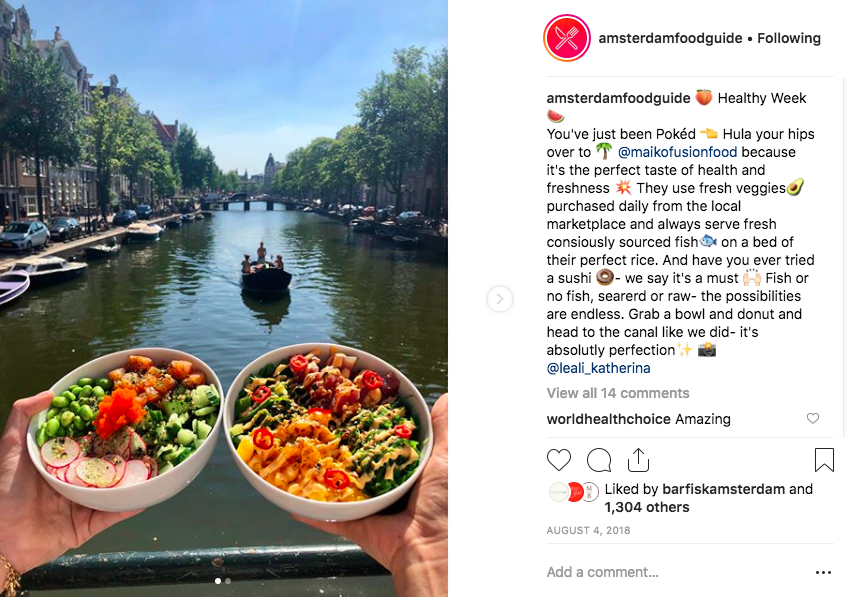
Task: Share the post via the share icon
Action: [638, 460]
